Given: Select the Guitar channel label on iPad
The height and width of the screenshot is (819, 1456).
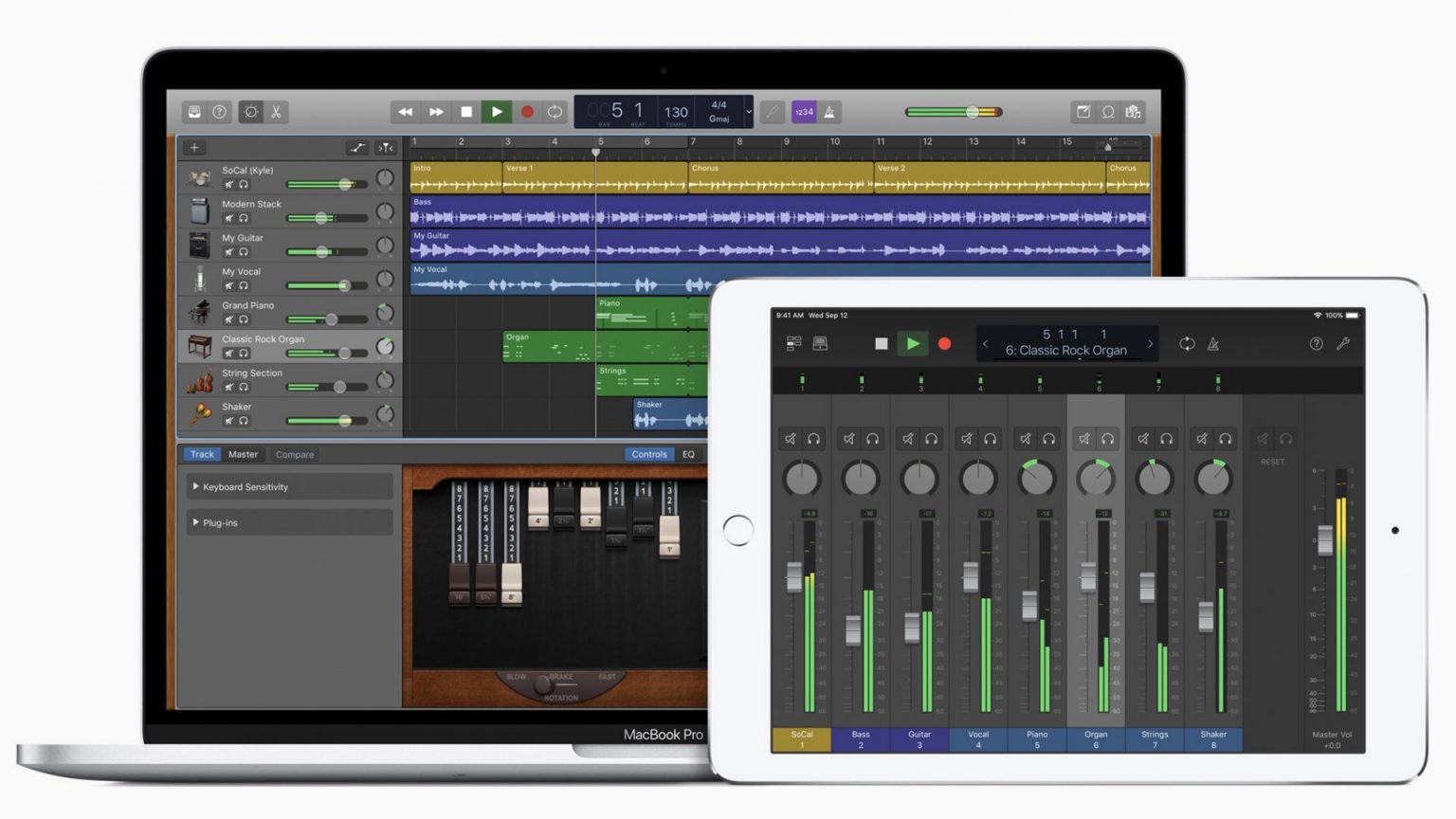Looking at the screenshot, I should click(919, 739).
